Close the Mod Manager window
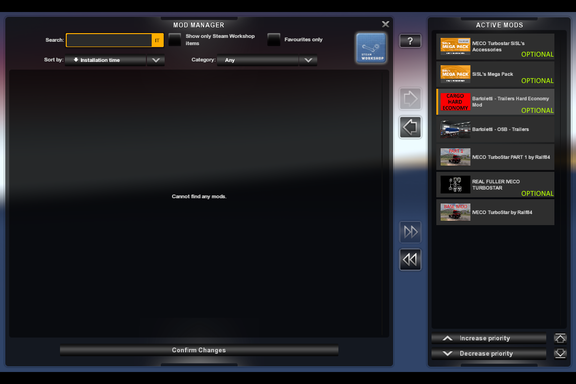 coord(385,24)
